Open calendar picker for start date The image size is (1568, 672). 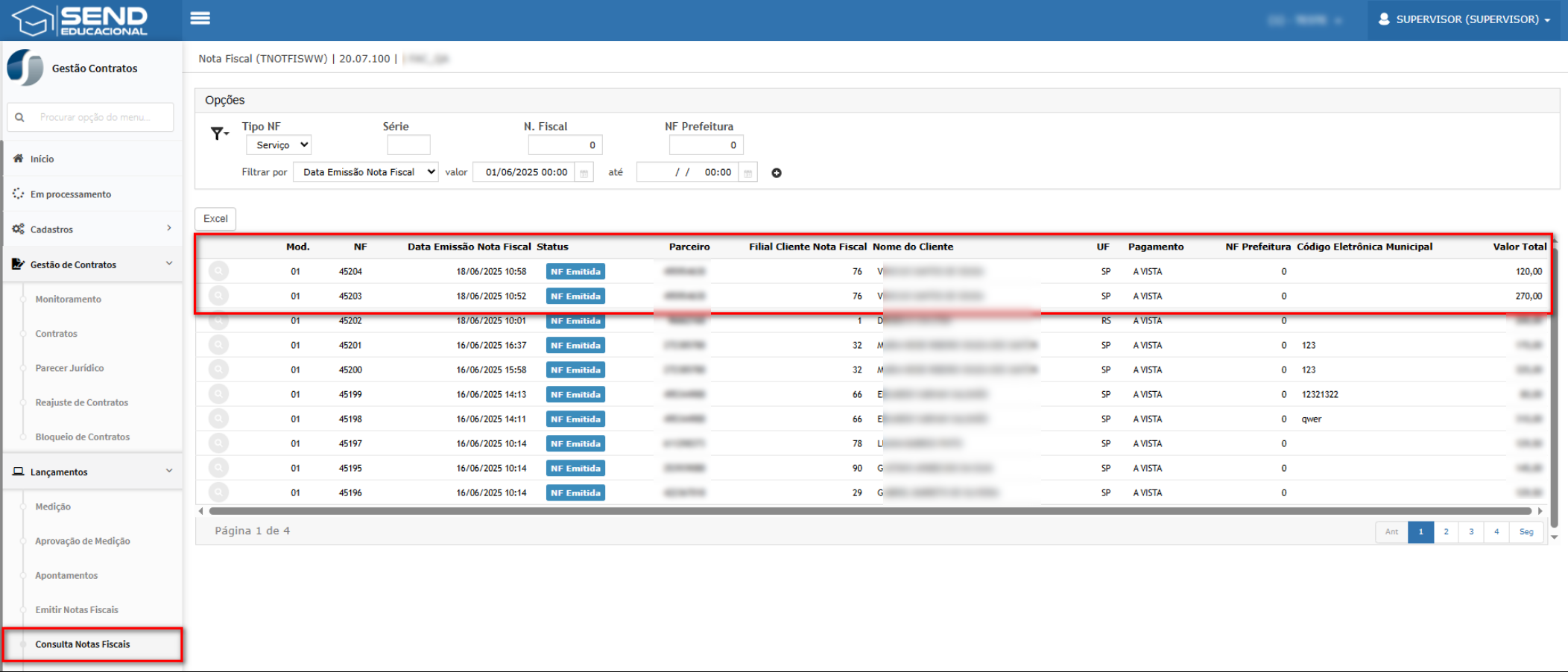pyautogui.click(x=584, y=173)
